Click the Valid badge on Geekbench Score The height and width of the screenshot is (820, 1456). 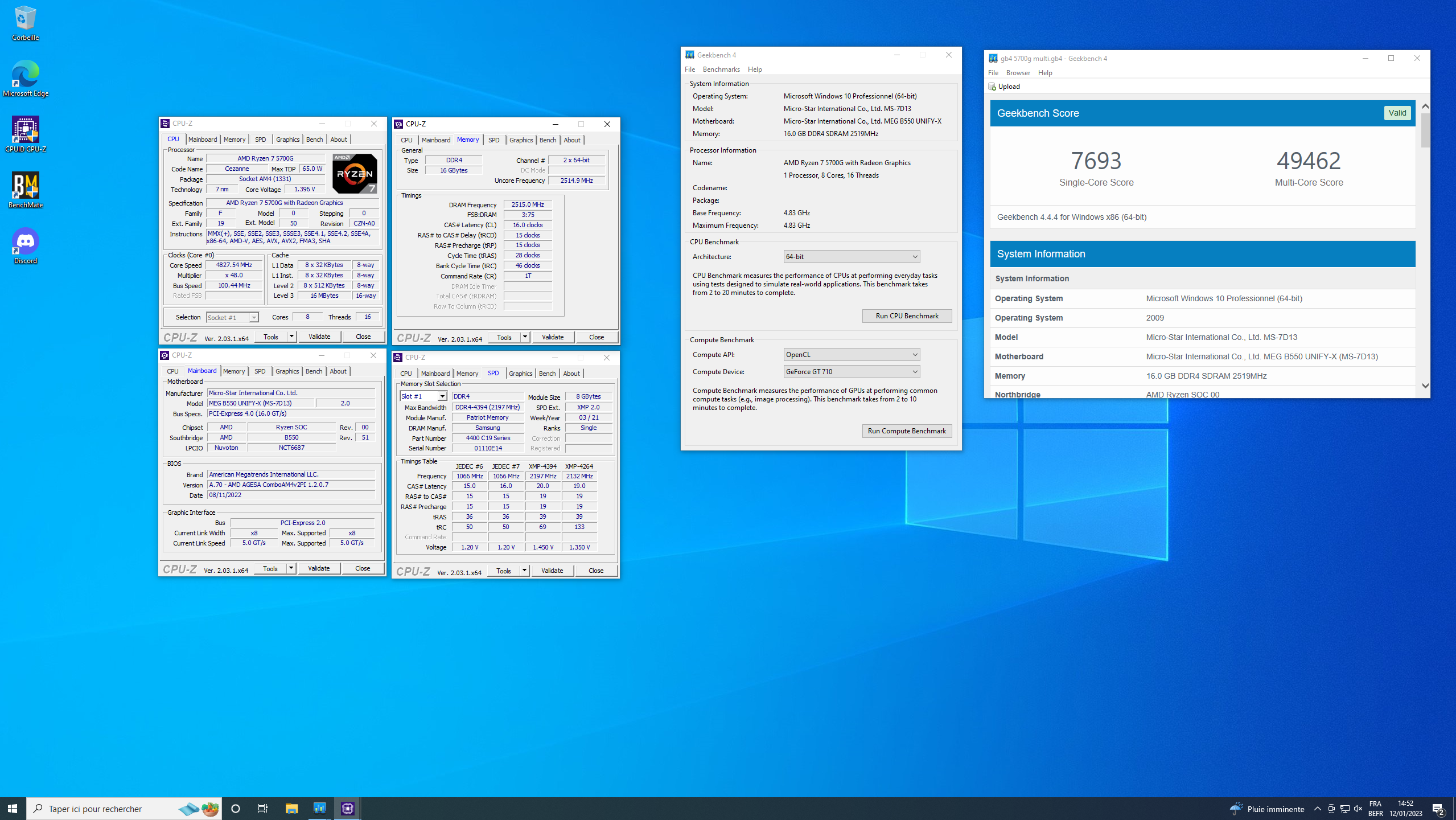pos(1397,113)
